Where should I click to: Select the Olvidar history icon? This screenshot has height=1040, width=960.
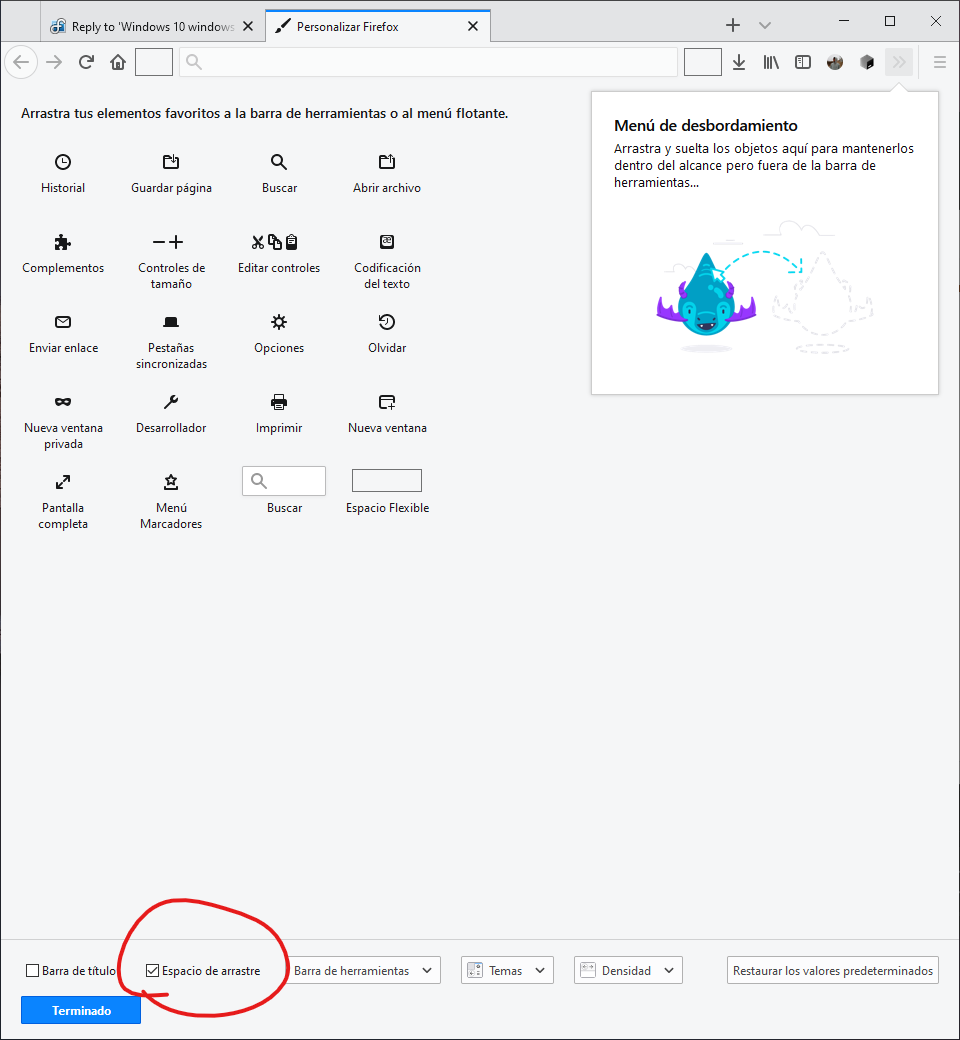coord(387,322)
